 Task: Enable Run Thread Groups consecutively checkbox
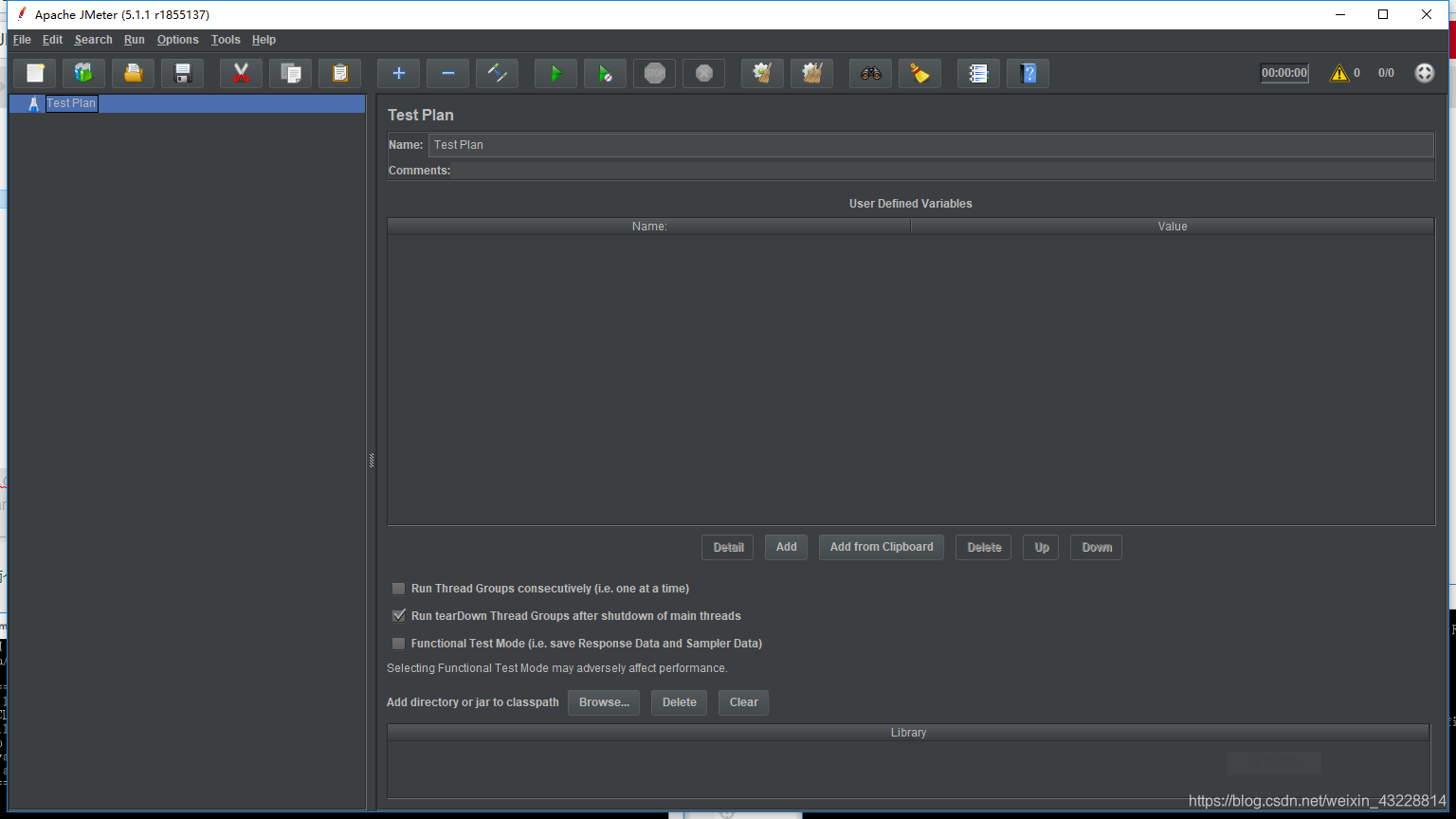pyautogui.click(x=399, y=589)
